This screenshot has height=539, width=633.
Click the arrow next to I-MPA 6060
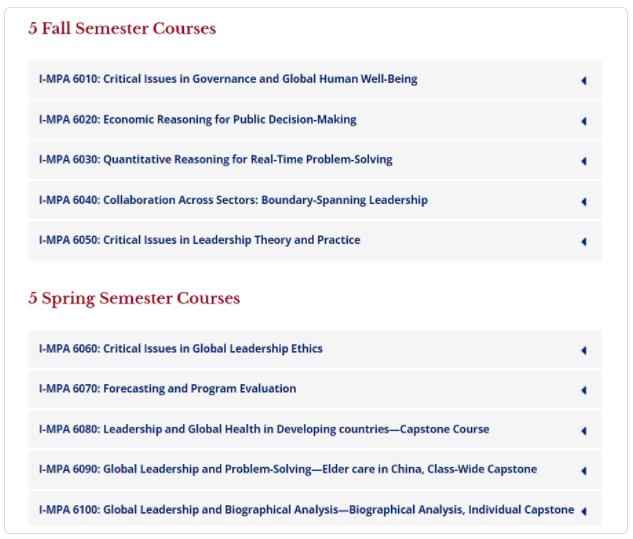tap(583, 350)
